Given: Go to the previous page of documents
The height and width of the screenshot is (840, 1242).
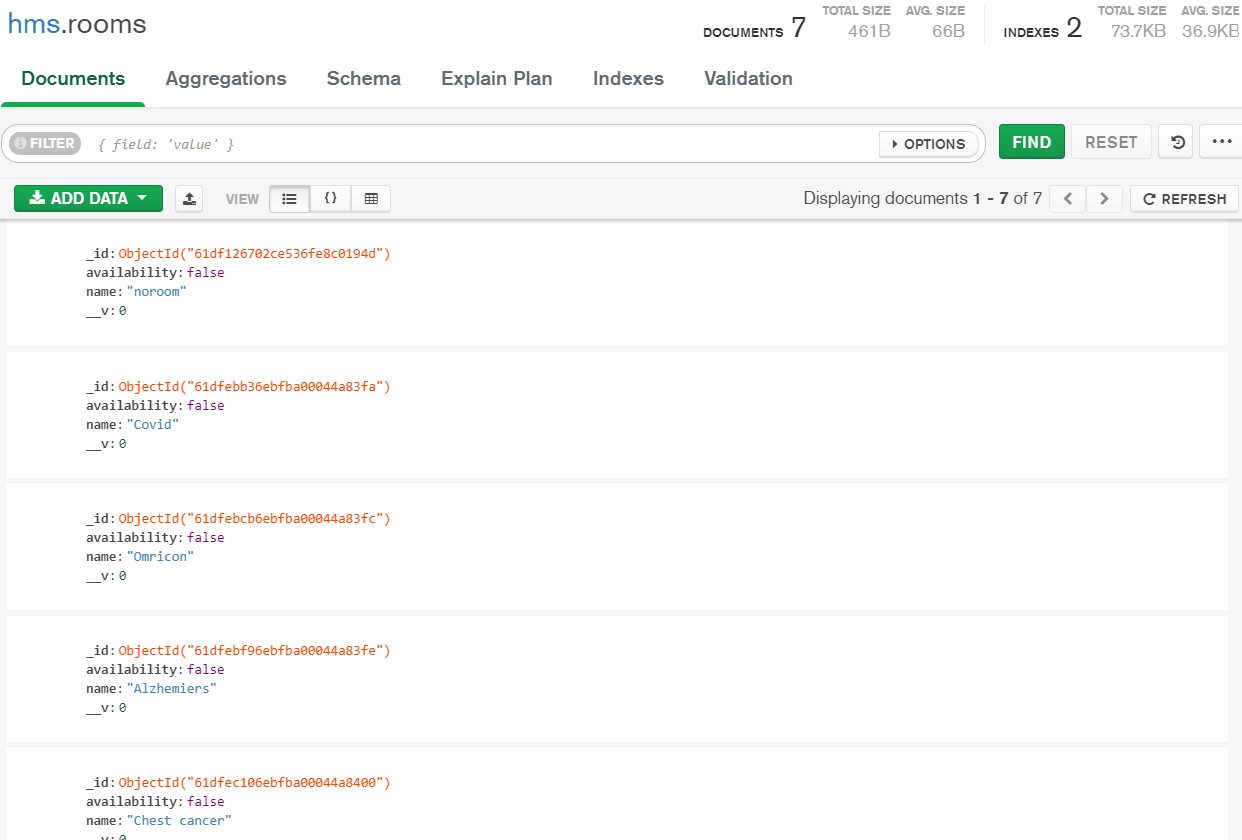Looking at the screenshot, I should (1066, 198).
